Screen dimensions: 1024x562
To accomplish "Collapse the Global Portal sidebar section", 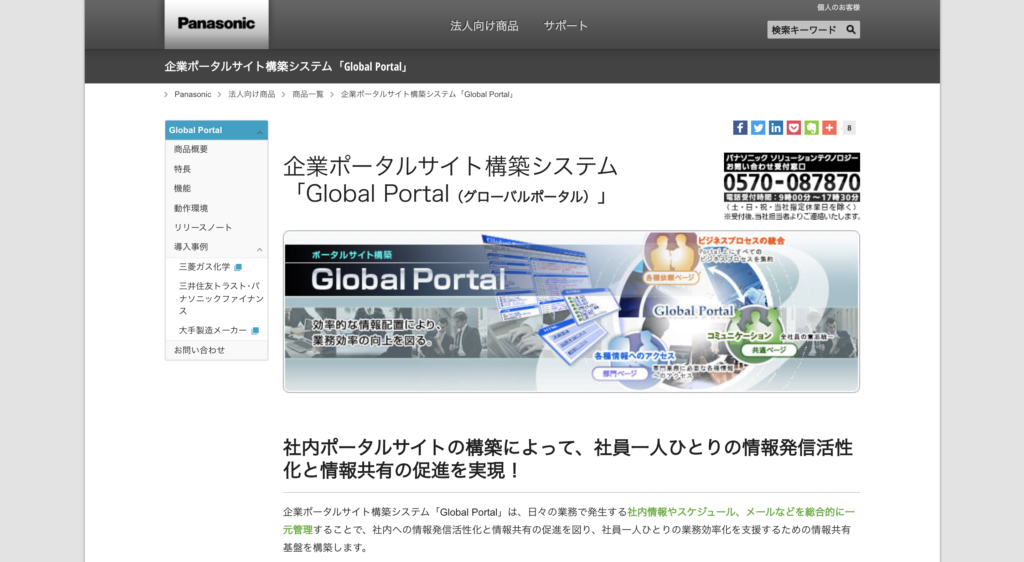I will [x=260, y=131].
